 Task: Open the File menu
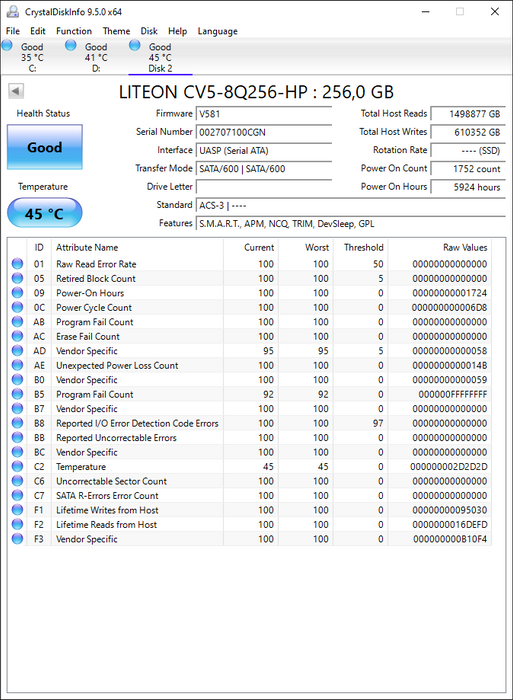pyautogui.click(x=13, y=31)
